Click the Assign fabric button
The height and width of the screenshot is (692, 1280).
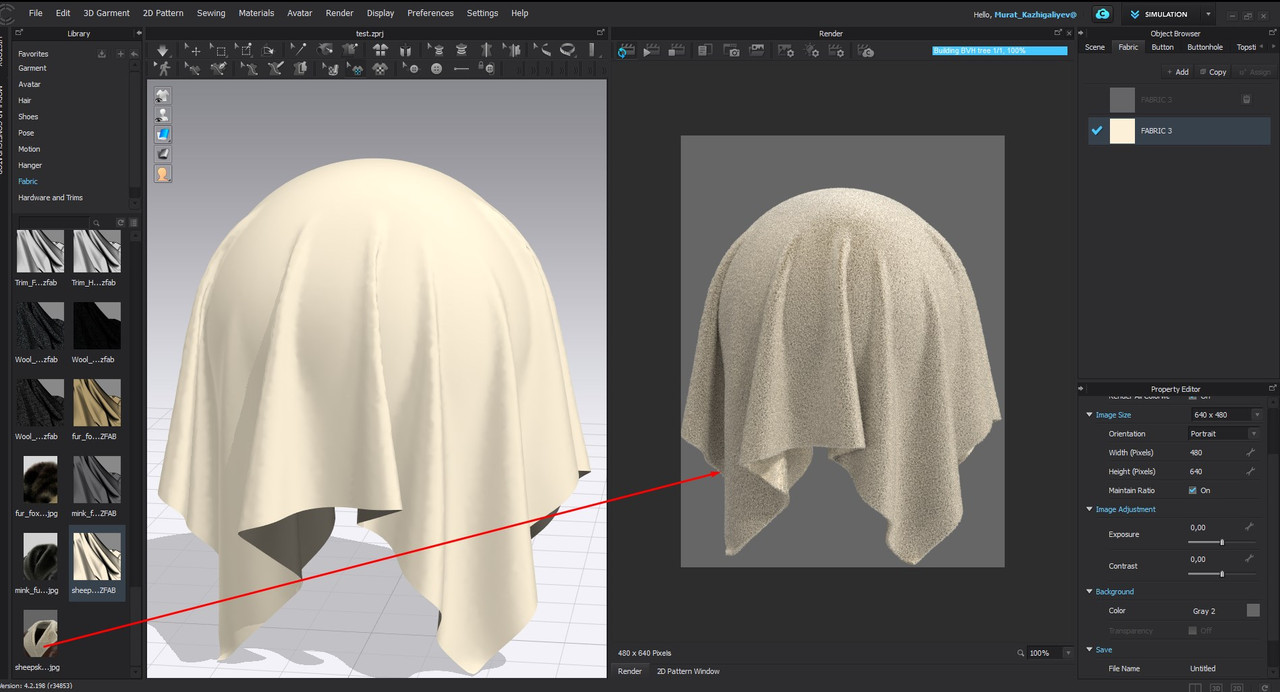point(1254,72)
